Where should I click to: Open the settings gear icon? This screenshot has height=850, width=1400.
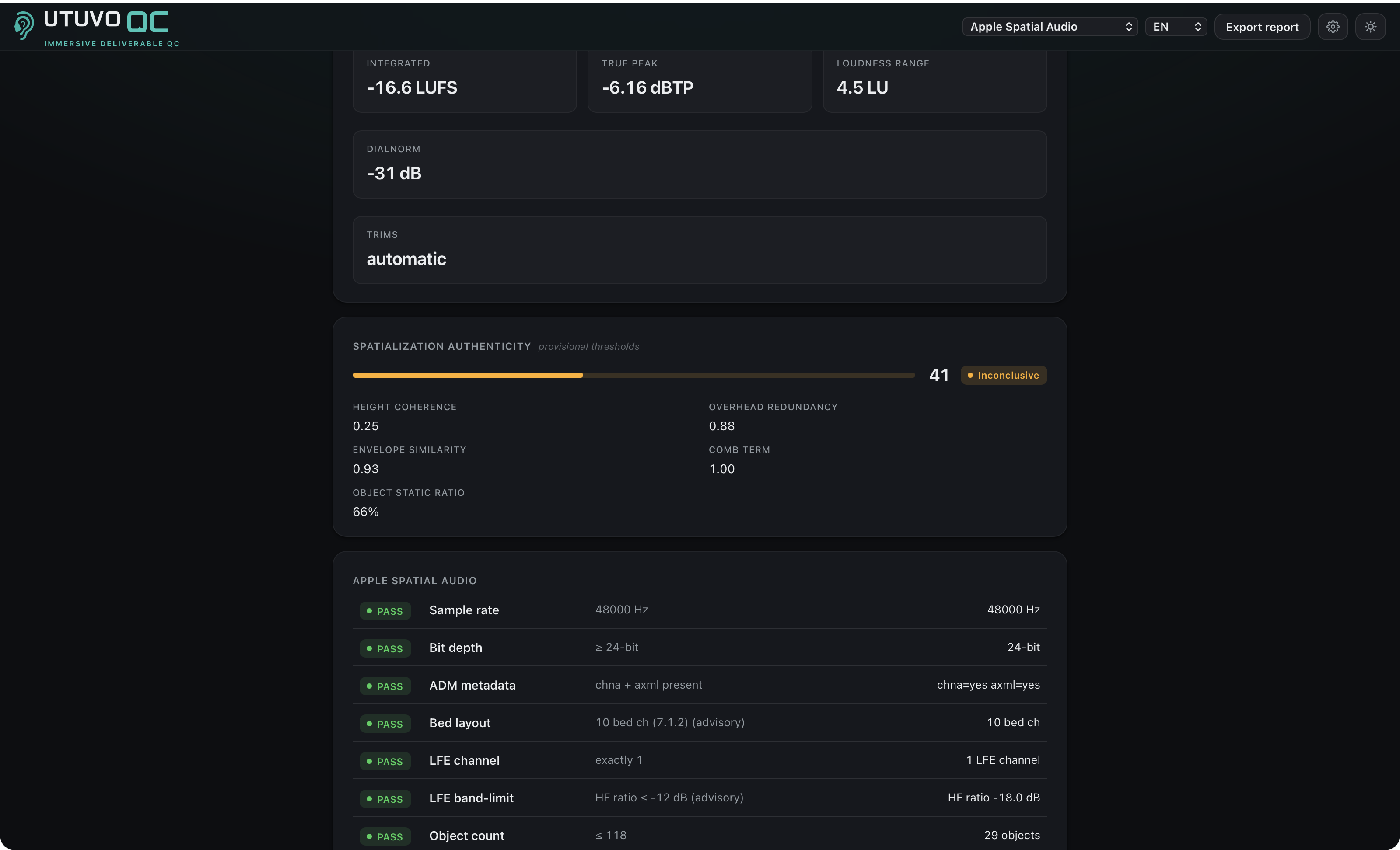[1332, 27]
